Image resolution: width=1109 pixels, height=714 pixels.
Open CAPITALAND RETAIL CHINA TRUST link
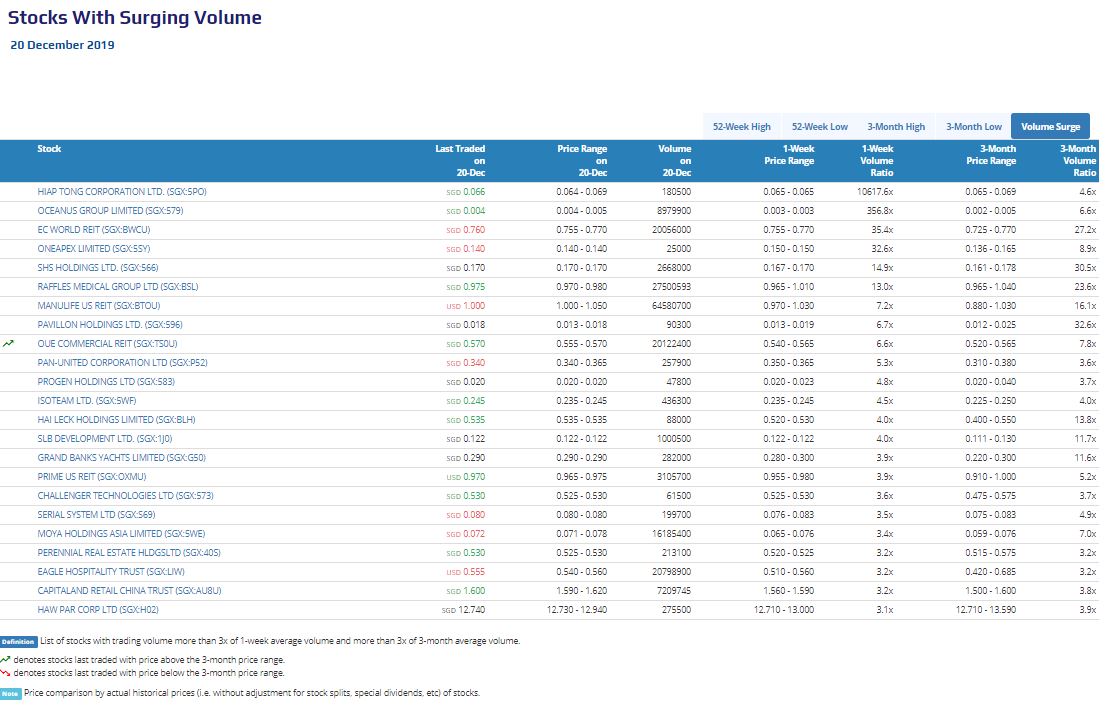pyautogui.click(x=129, y=591)
